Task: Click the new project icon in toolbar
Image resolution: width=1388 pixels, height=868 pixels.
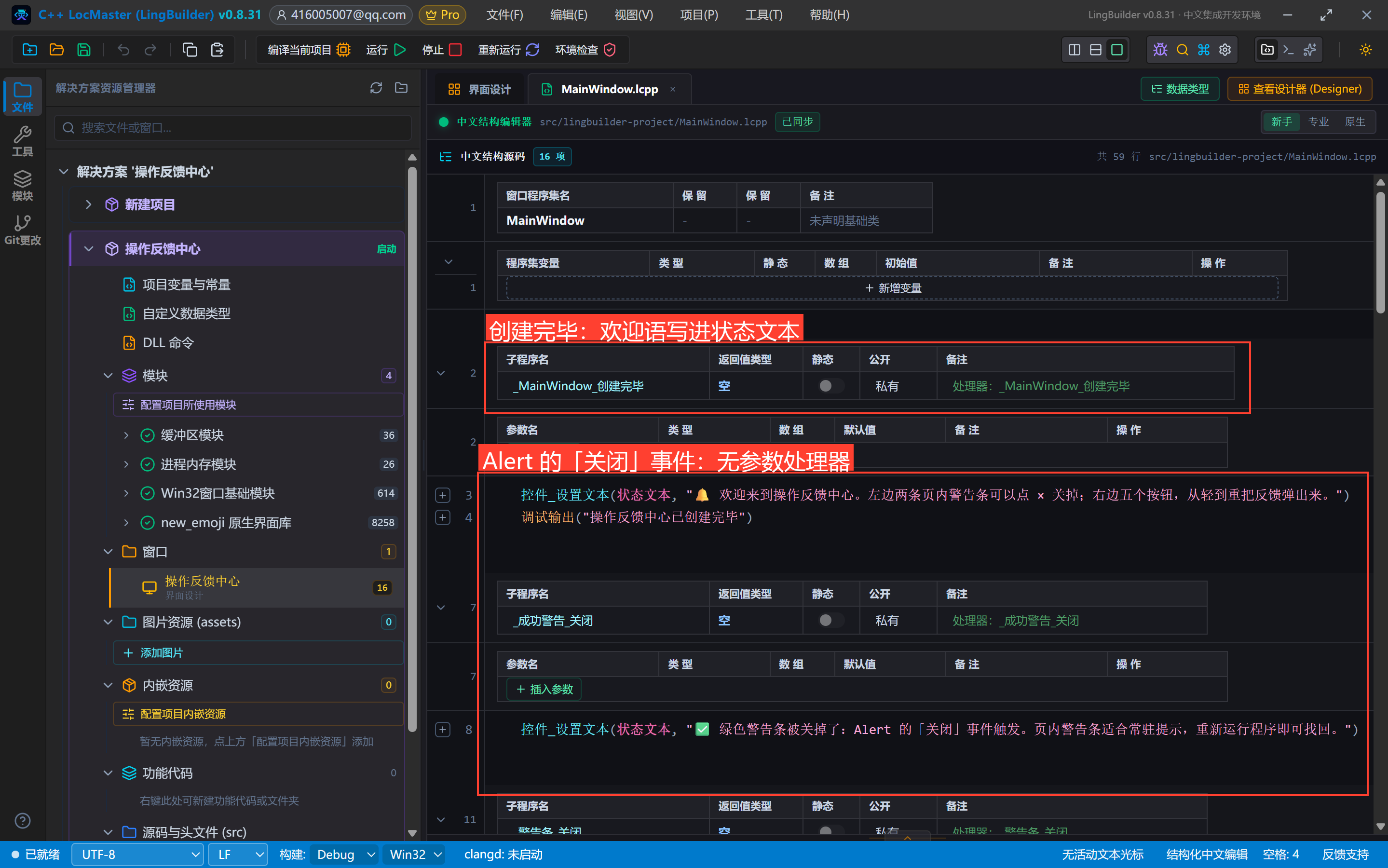Action: (x=30, y=50)
